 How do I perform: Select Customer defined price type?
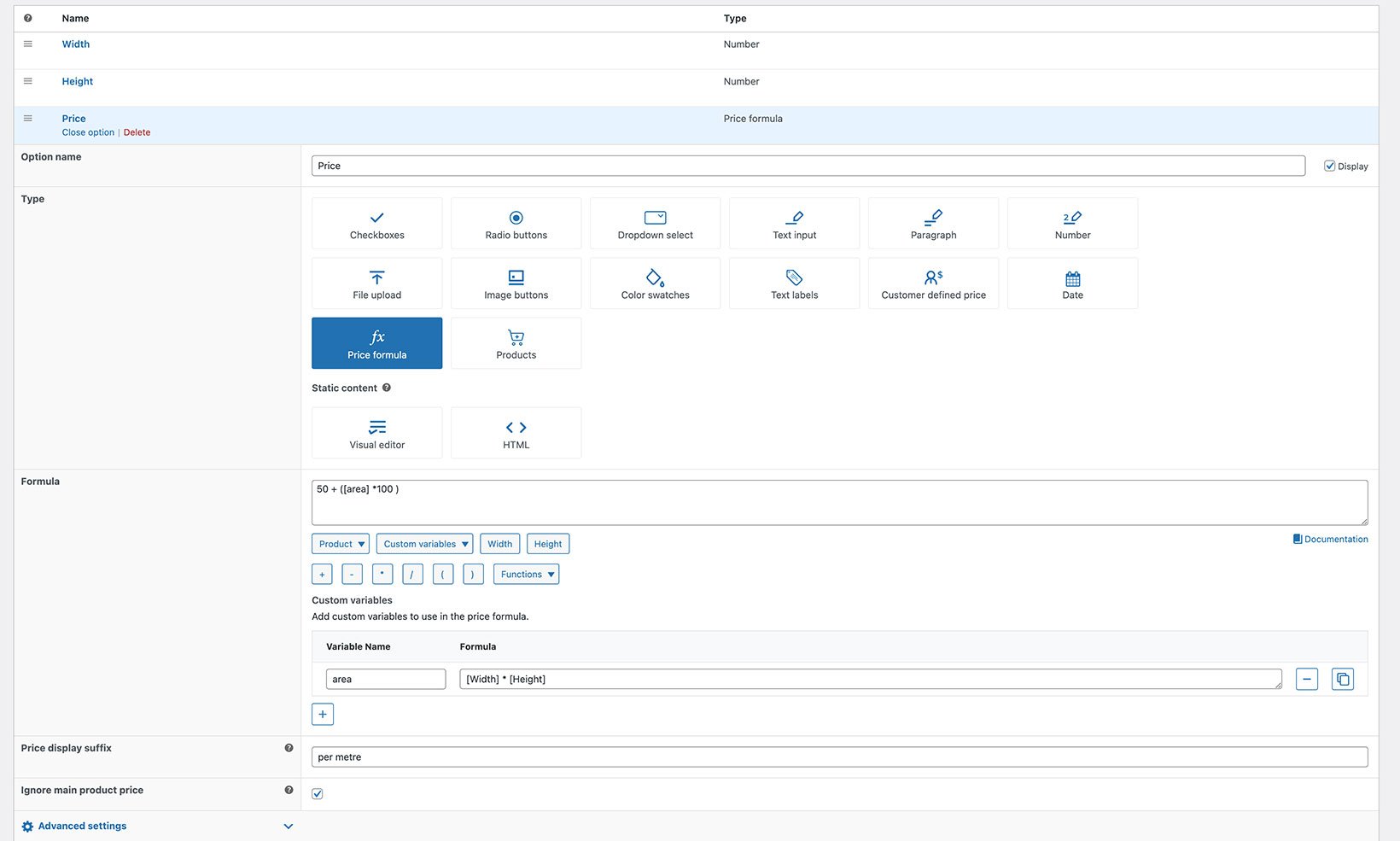pyautogui.click(x=933, y=283)
